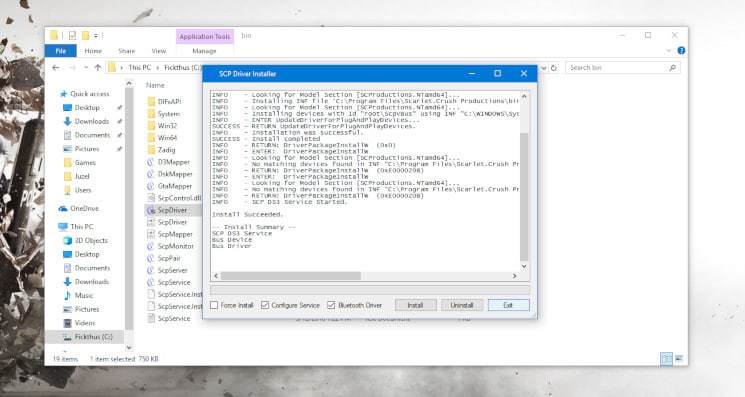The width and height of the screenshot is (745, 397).
Task: Click the refresh icon beside address bar
Action: point(554,68)
